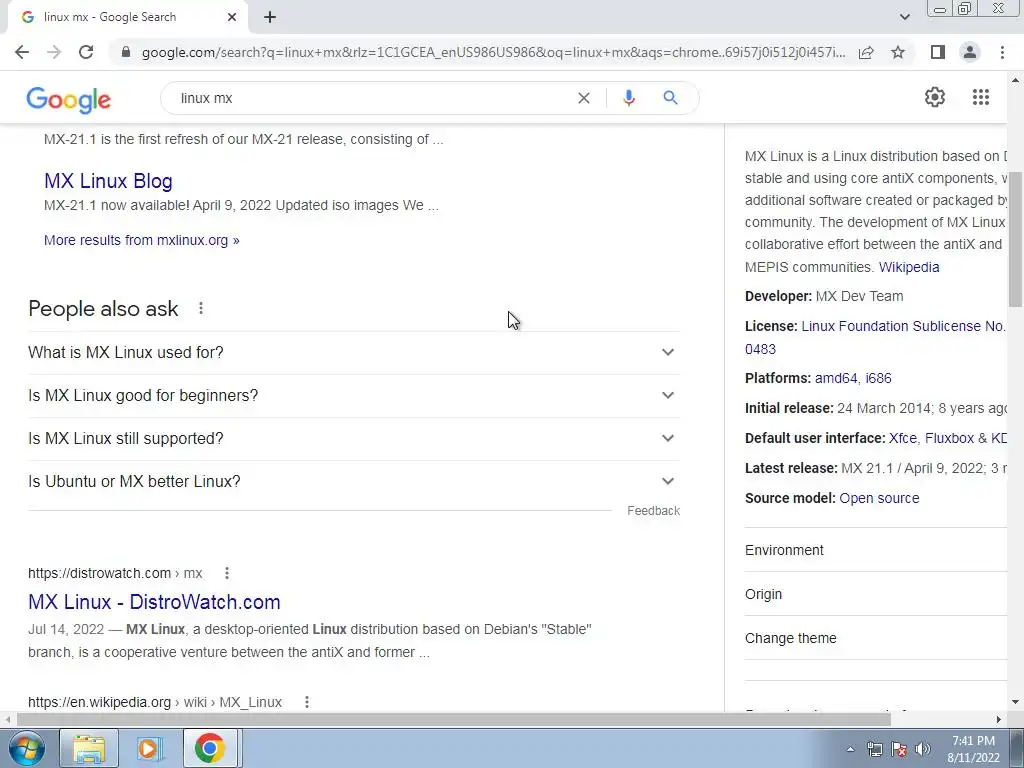
Task: Open Open source link
Action: tap(879, 498)
